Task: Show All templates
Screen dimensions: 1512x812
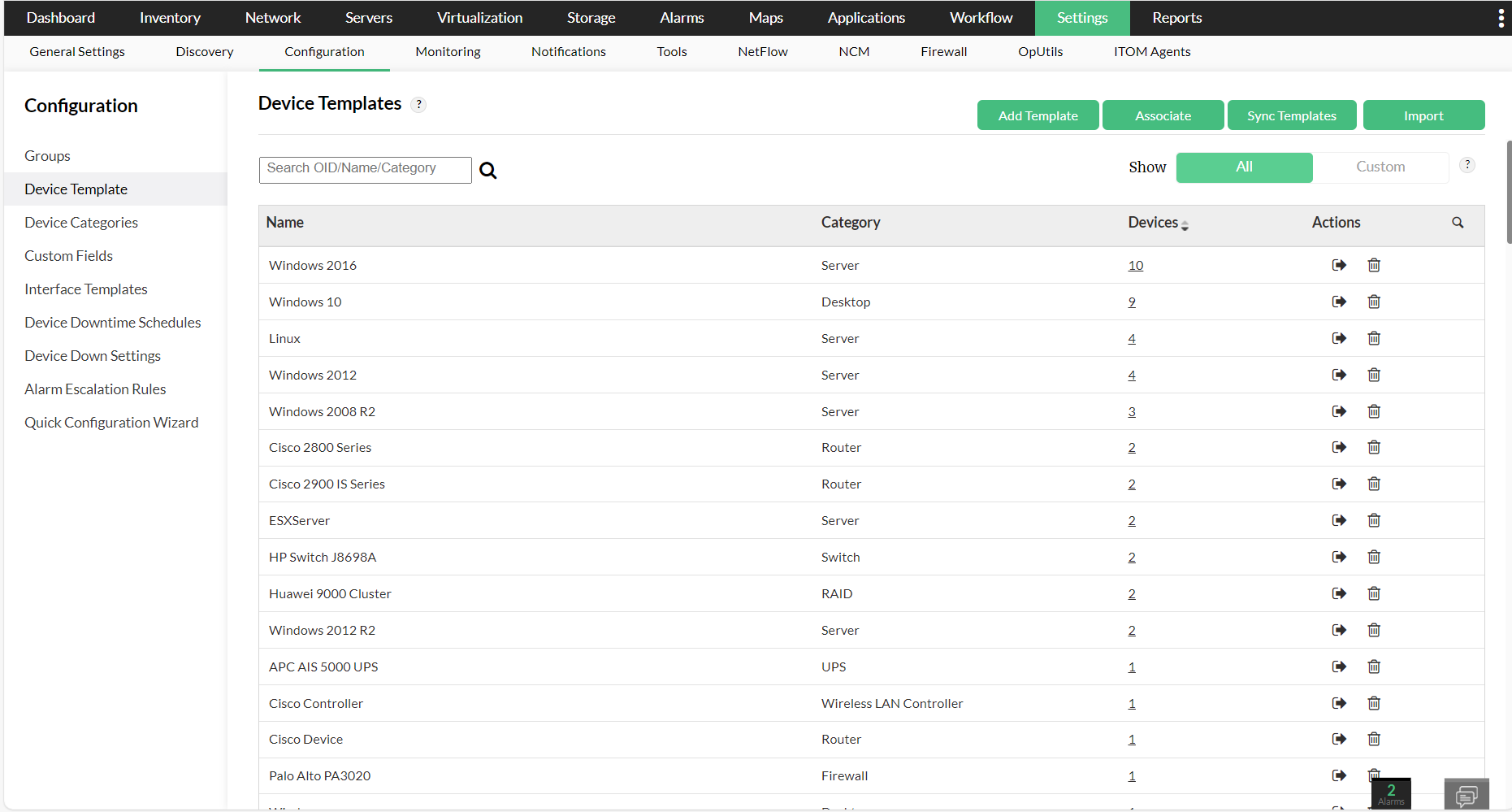Action: [x=1244, y=167]
